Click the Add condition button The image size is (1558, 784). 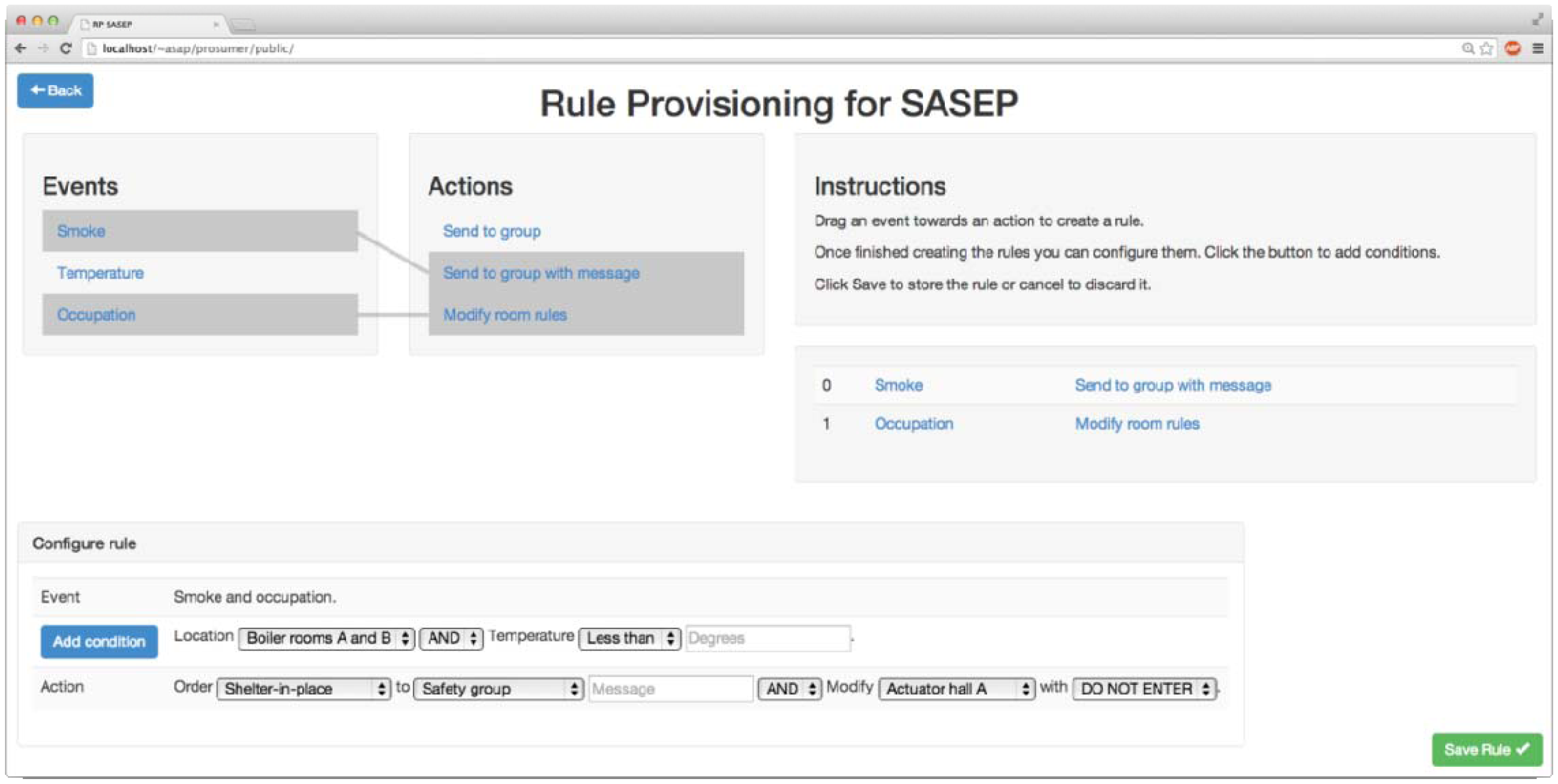[99, 641]
